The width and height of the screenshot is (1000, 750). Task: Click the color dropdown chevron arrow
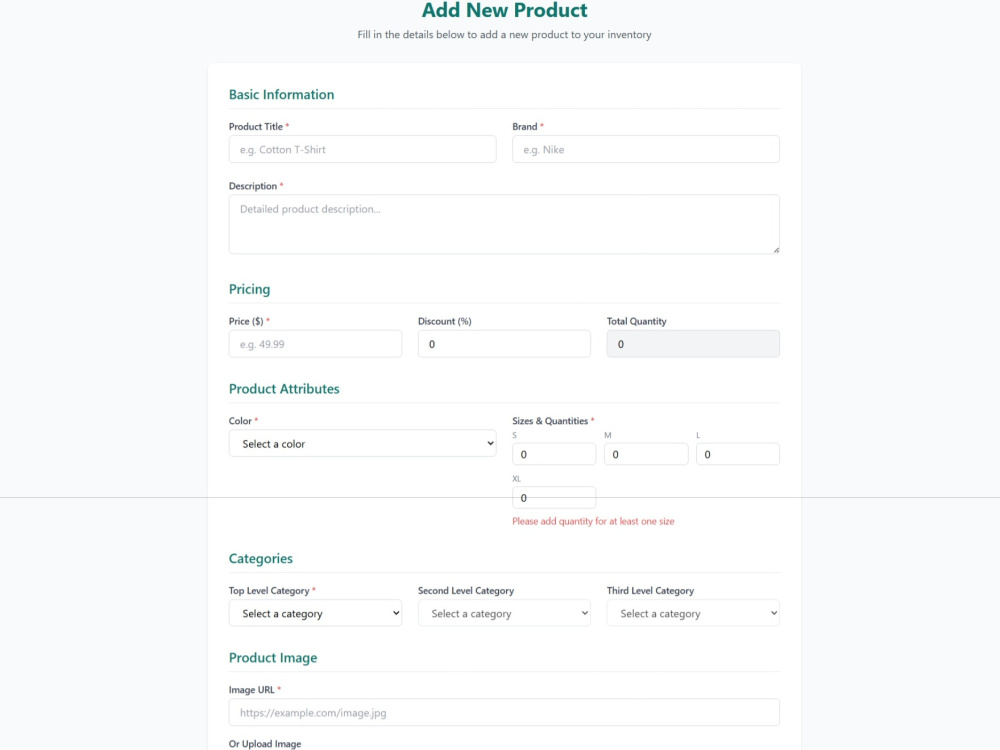coord(490,443)
